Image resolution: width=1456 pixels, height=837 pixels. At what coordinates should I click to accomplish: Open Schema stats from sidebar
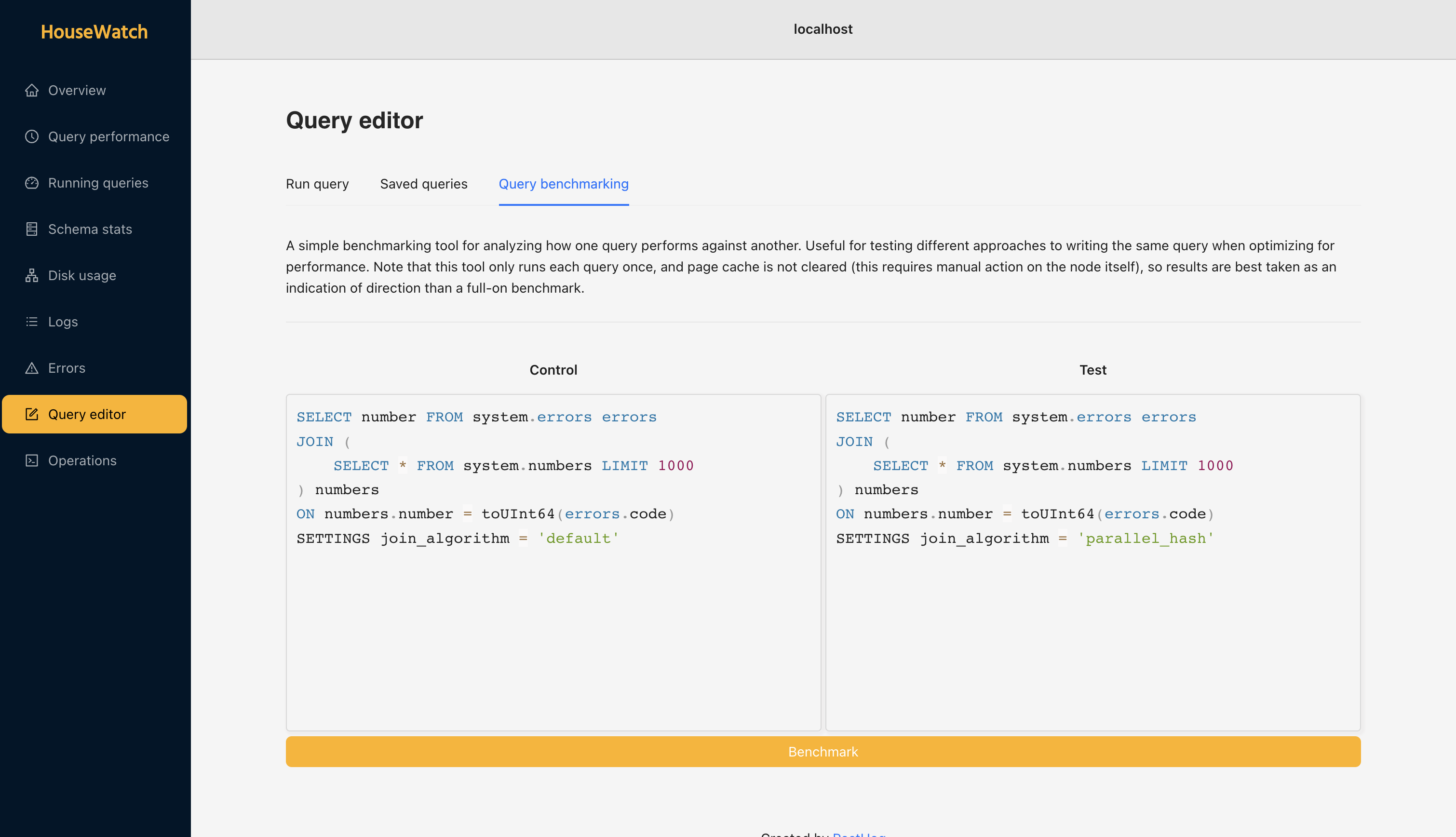[90, 228]
